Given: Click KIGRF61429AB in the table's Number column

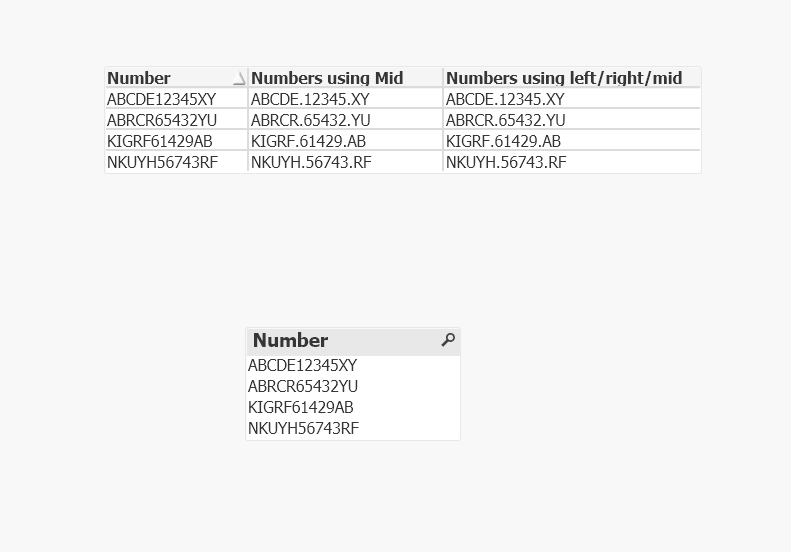Looking at the screenshot, I should (x=159, y=141).
